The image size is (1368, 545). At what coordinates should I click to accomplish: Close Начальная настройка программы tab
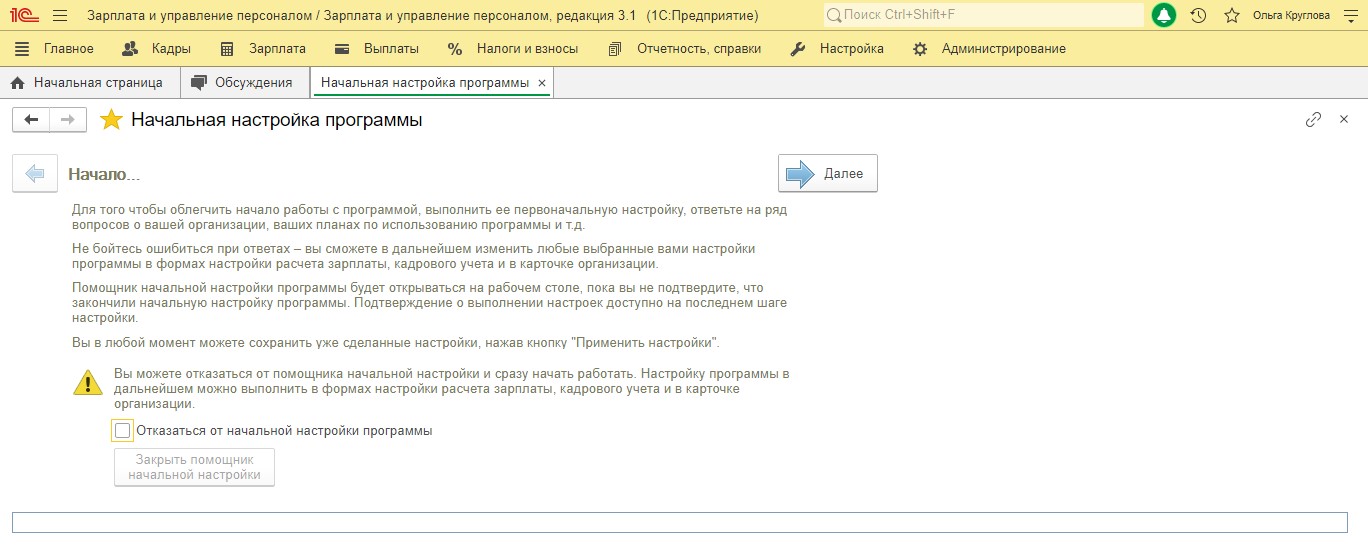click(x=542, y=83)
